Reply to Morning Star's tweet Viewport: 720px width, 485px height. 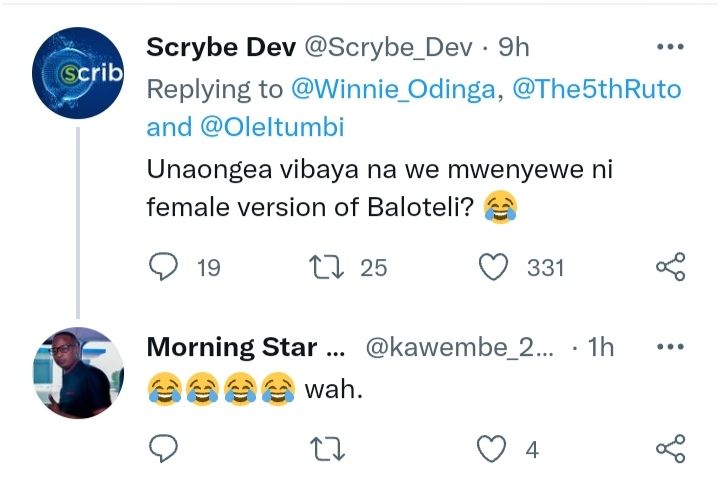click(162, 450)
